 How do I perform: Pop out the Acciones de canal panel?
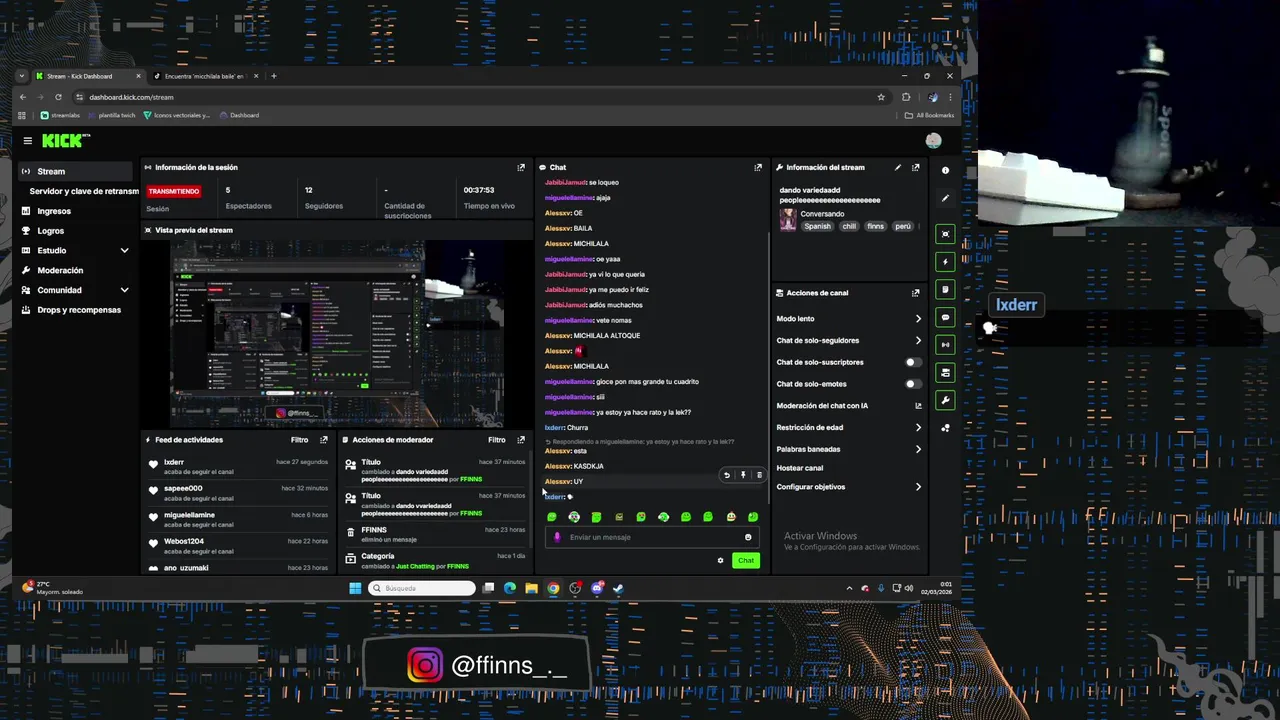(x=915, y=293)
